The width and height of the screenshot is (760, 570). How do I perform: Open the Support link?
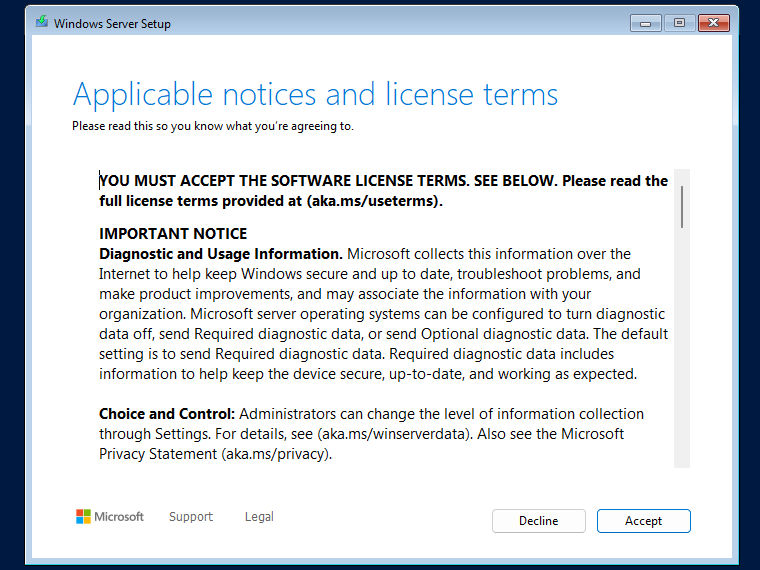coord(190,517)
